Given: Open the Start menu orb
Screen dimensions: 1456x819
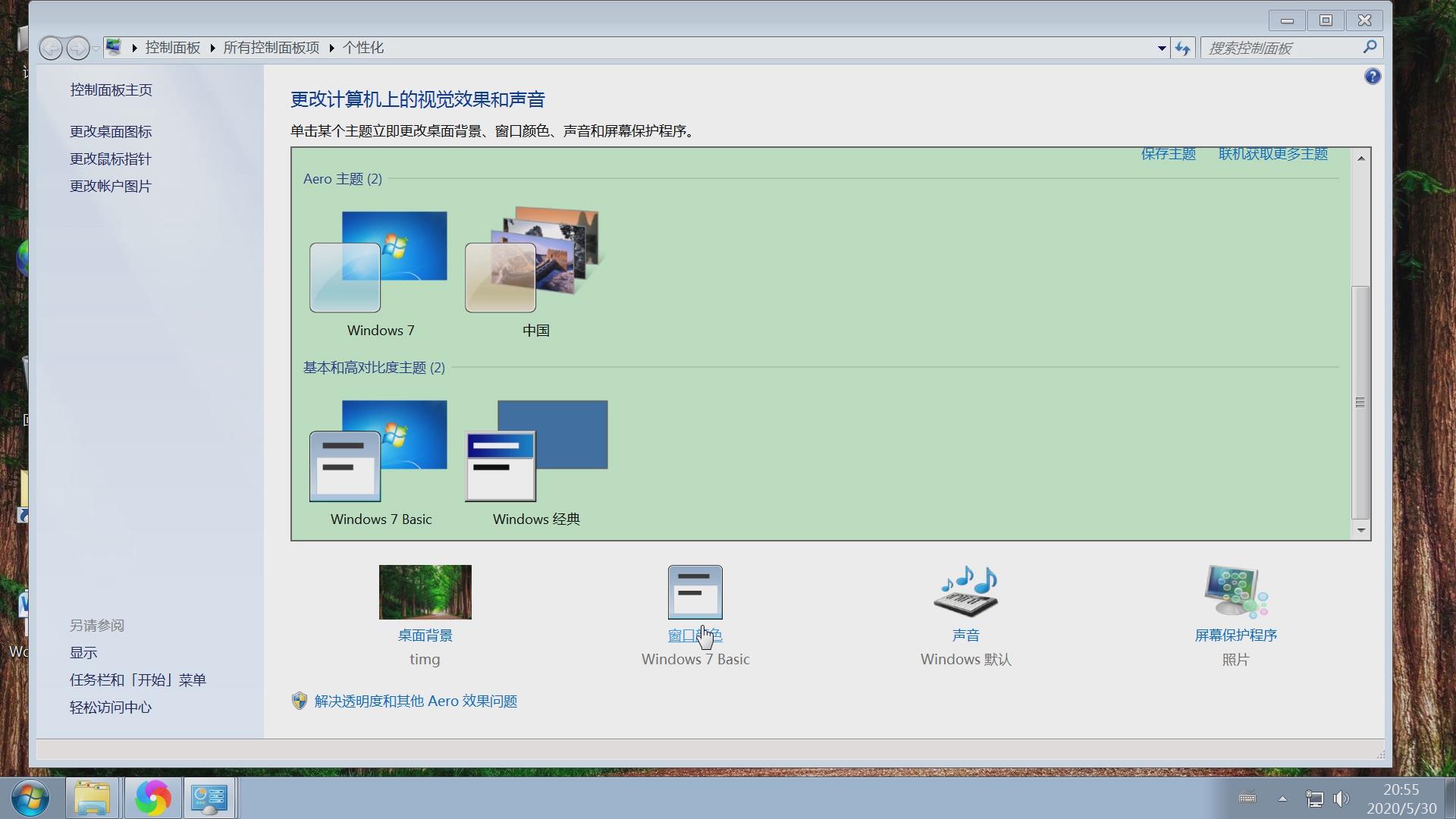Looking at the screenshot, I should (x=29, y=798).
